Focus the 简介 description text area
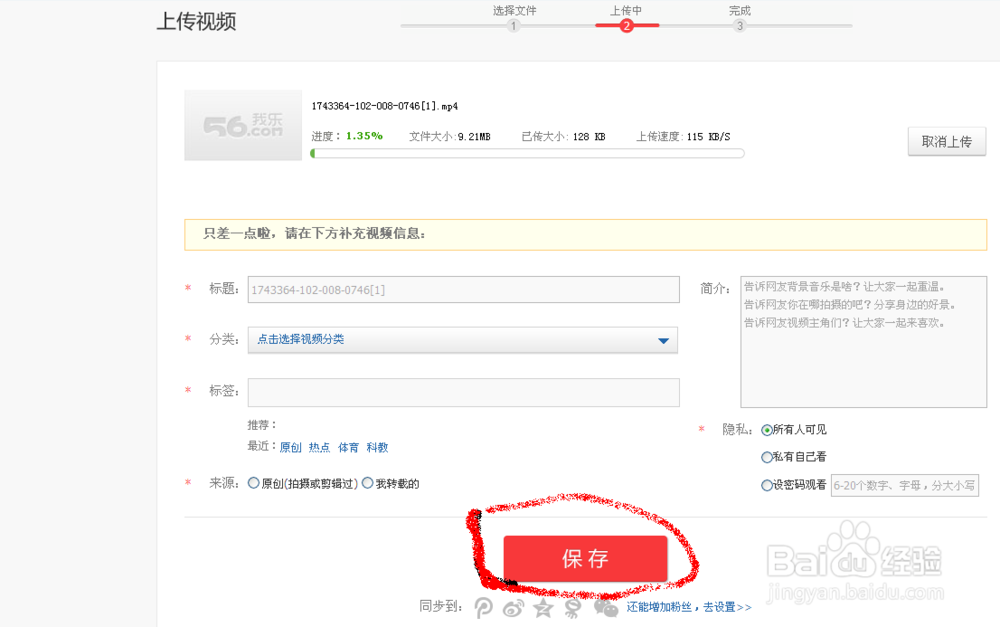Screen dimensions: 1000x627 (x=864, y=342)
